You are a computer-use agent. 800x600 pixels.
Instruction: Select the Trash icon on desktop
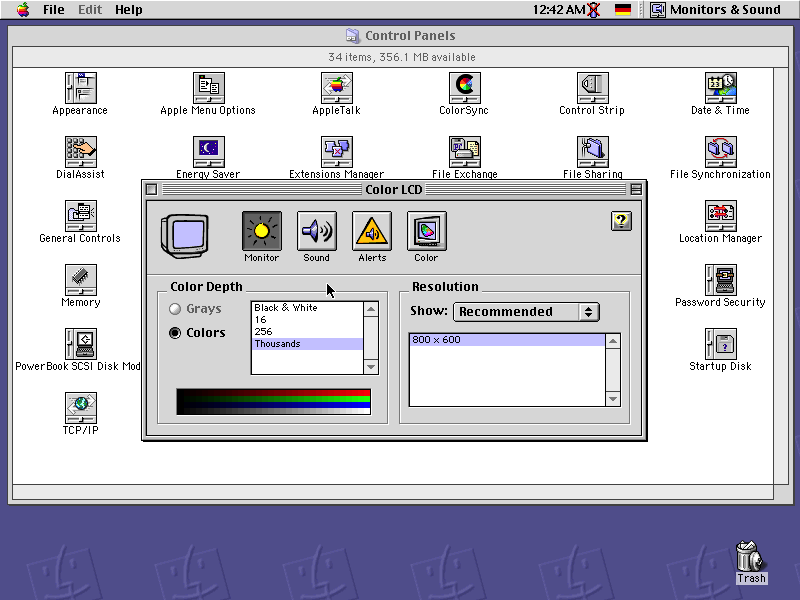(x=751, y=556)
